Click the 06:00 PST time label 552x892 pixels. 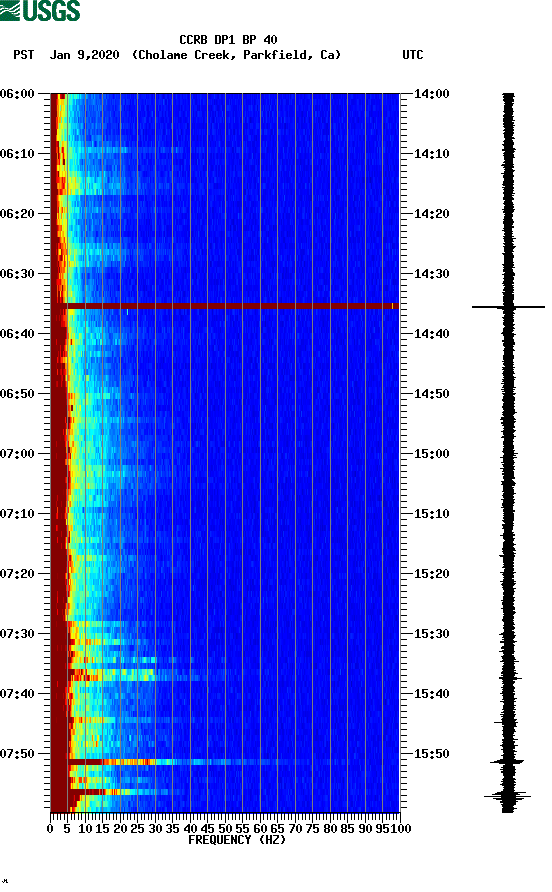coord(18,94)
